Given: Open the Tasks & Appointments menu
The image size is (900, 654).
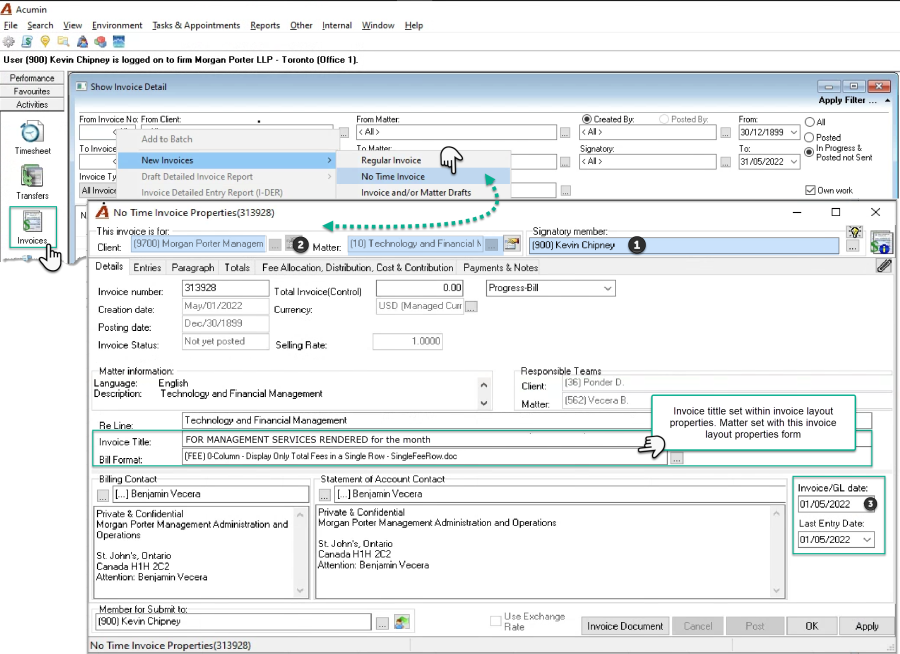Looking at the screenshot, I should tap(196, 25).
